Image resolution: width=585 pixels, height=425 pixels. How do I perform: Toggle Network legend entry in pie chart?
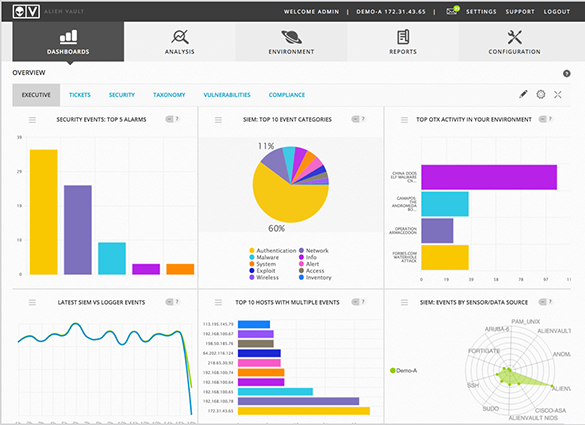coord(314,250)
